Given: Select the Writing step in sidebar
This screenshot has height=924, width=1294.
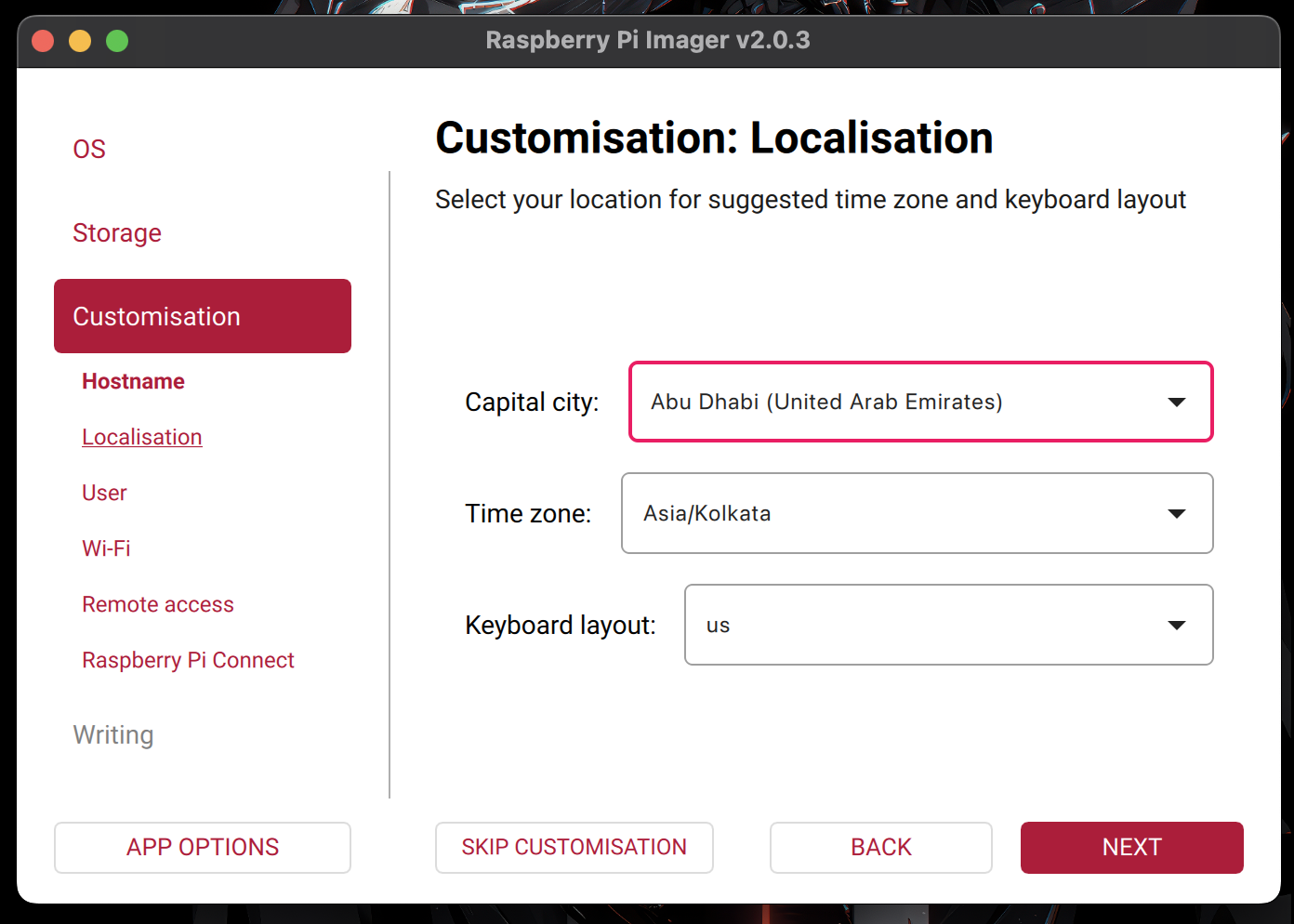Looking at the screenshot, I should pyautogui.click(x=113, y=734).
